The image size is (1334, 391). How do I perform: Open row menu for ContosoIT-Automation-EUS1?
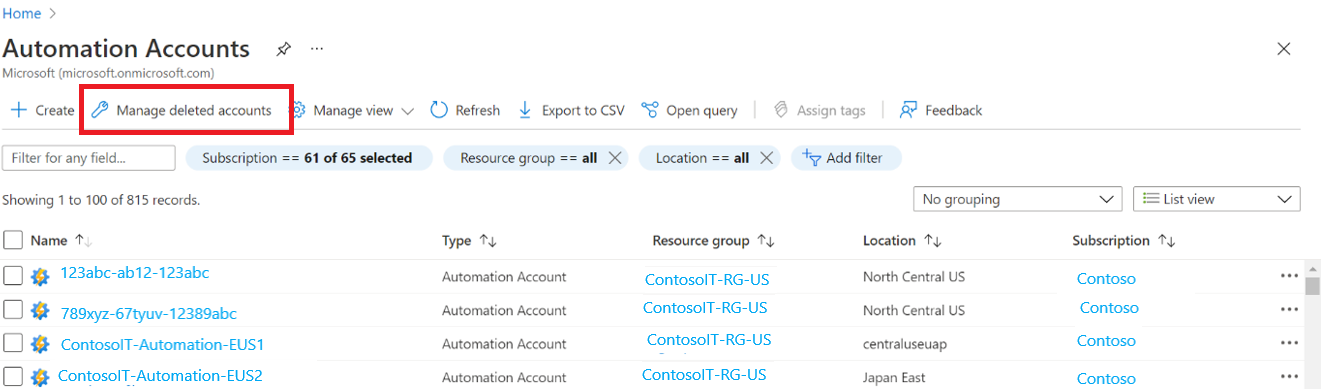point(1289,343)
